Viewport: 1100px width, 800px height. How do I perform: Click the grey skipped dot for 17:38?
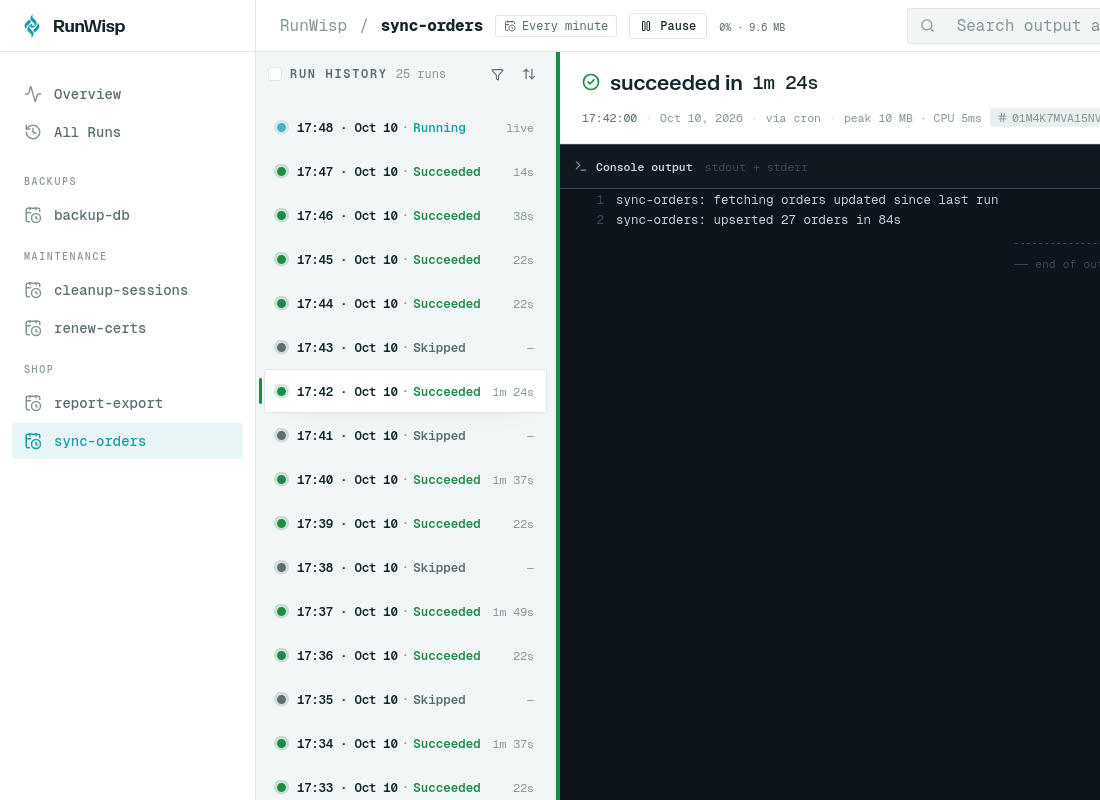pyautogui.click(x=281, y=567)
